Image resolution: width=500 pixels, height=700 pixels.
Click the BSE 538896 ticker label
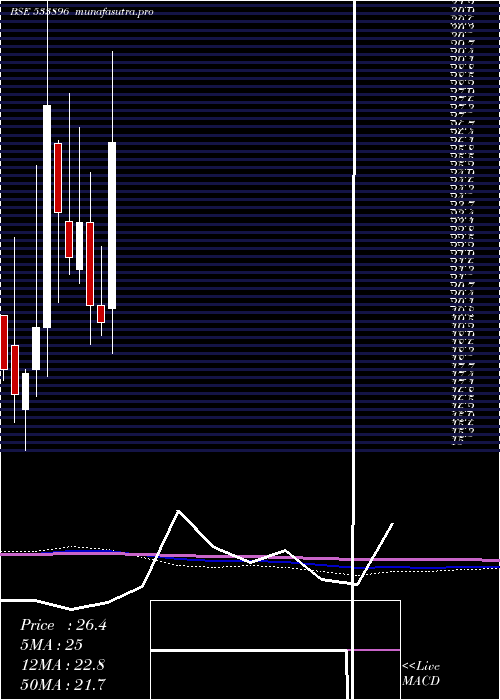click(39, 12)
